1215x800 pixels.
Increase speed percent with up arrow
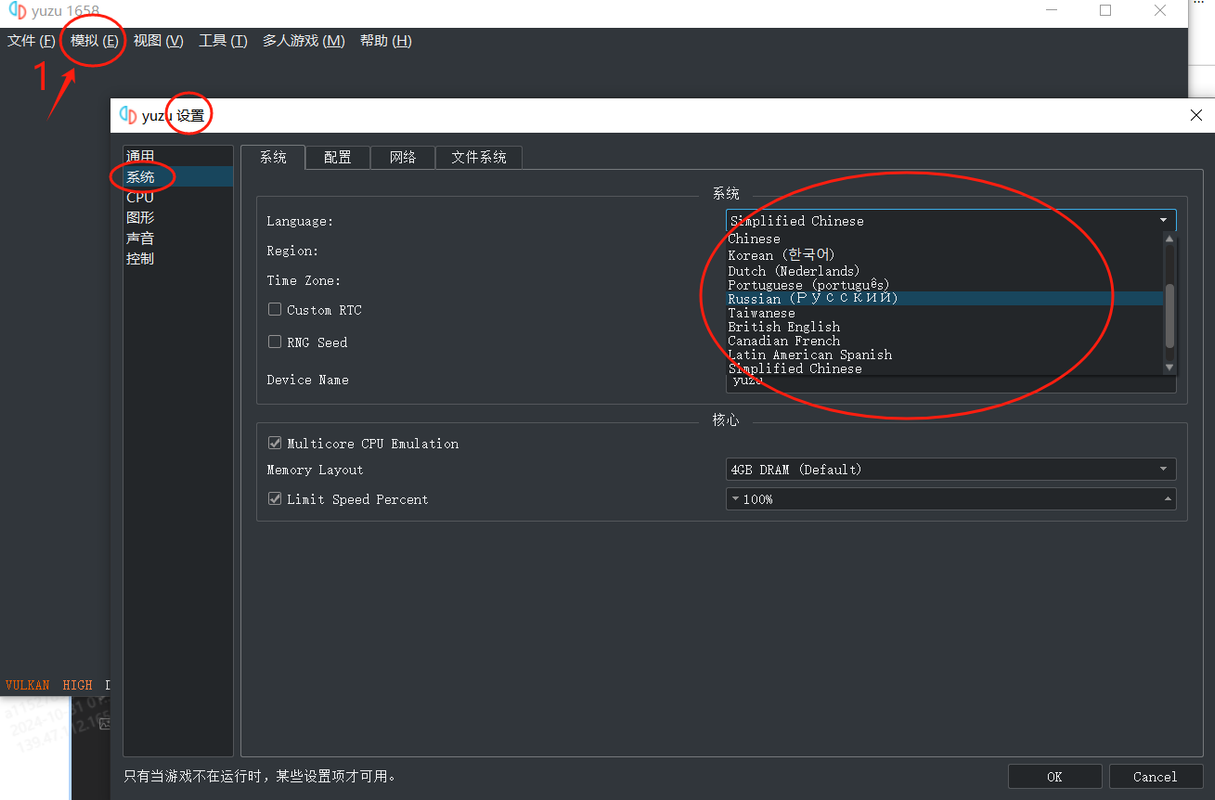click(1167, 499)
